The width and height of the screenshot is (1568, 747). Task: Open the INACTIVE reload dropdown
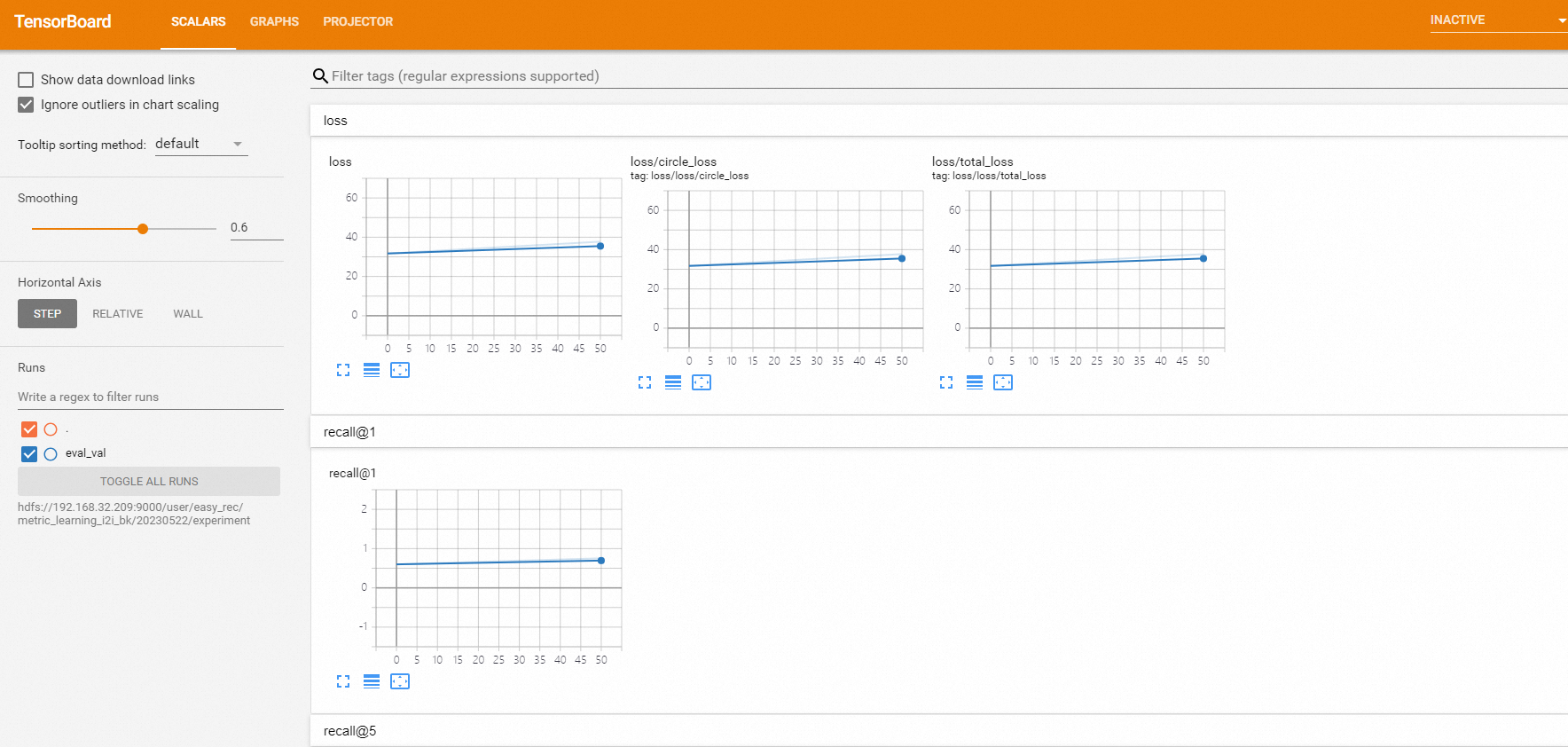(1499, 20)
